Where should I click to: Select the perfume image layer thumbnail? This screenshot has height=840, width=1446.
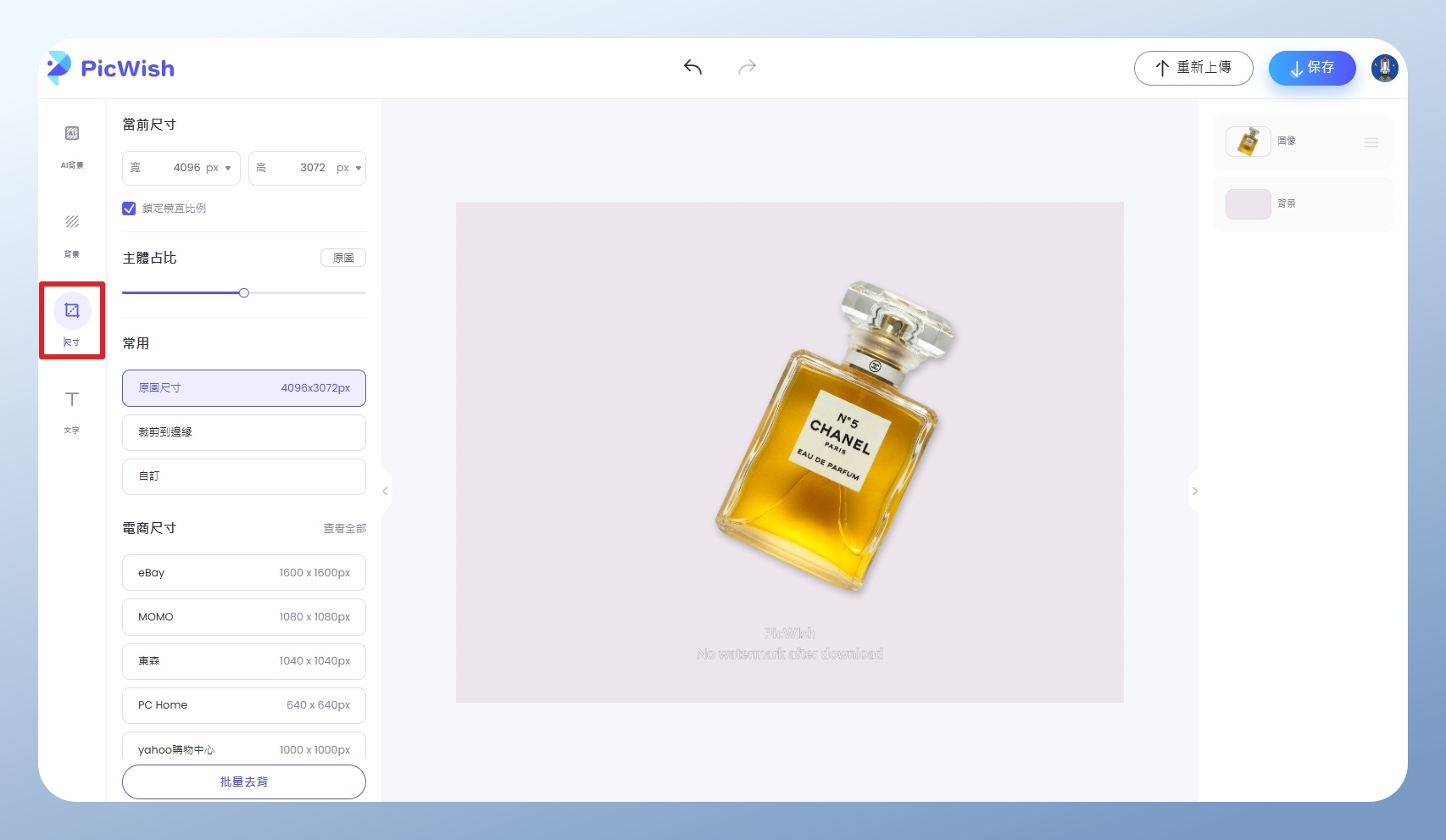pos(1248,142)
